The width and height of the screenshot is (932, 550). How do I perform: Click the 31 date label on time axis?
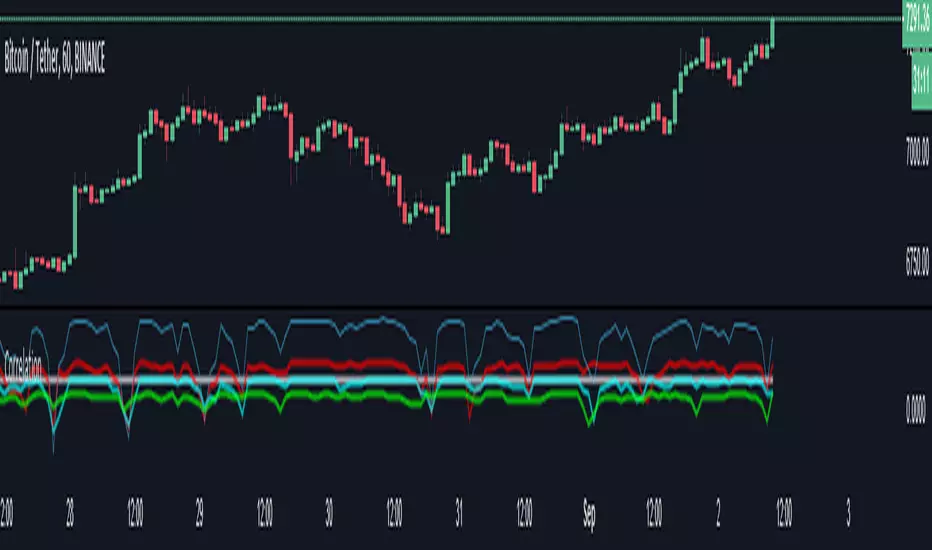click(459, 513)
